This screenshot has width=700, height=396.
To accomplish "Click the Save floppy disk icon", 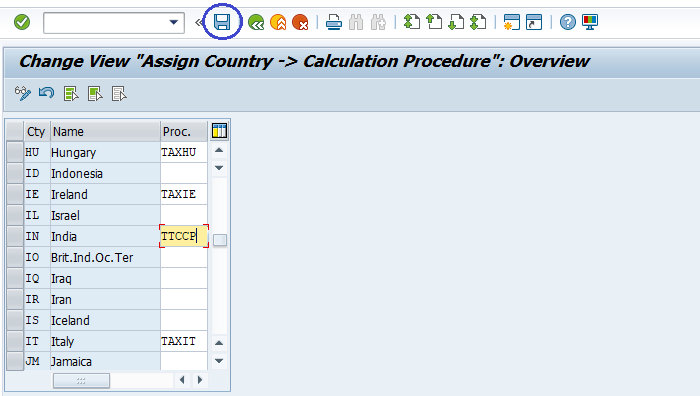I will [x=222, y=22].
